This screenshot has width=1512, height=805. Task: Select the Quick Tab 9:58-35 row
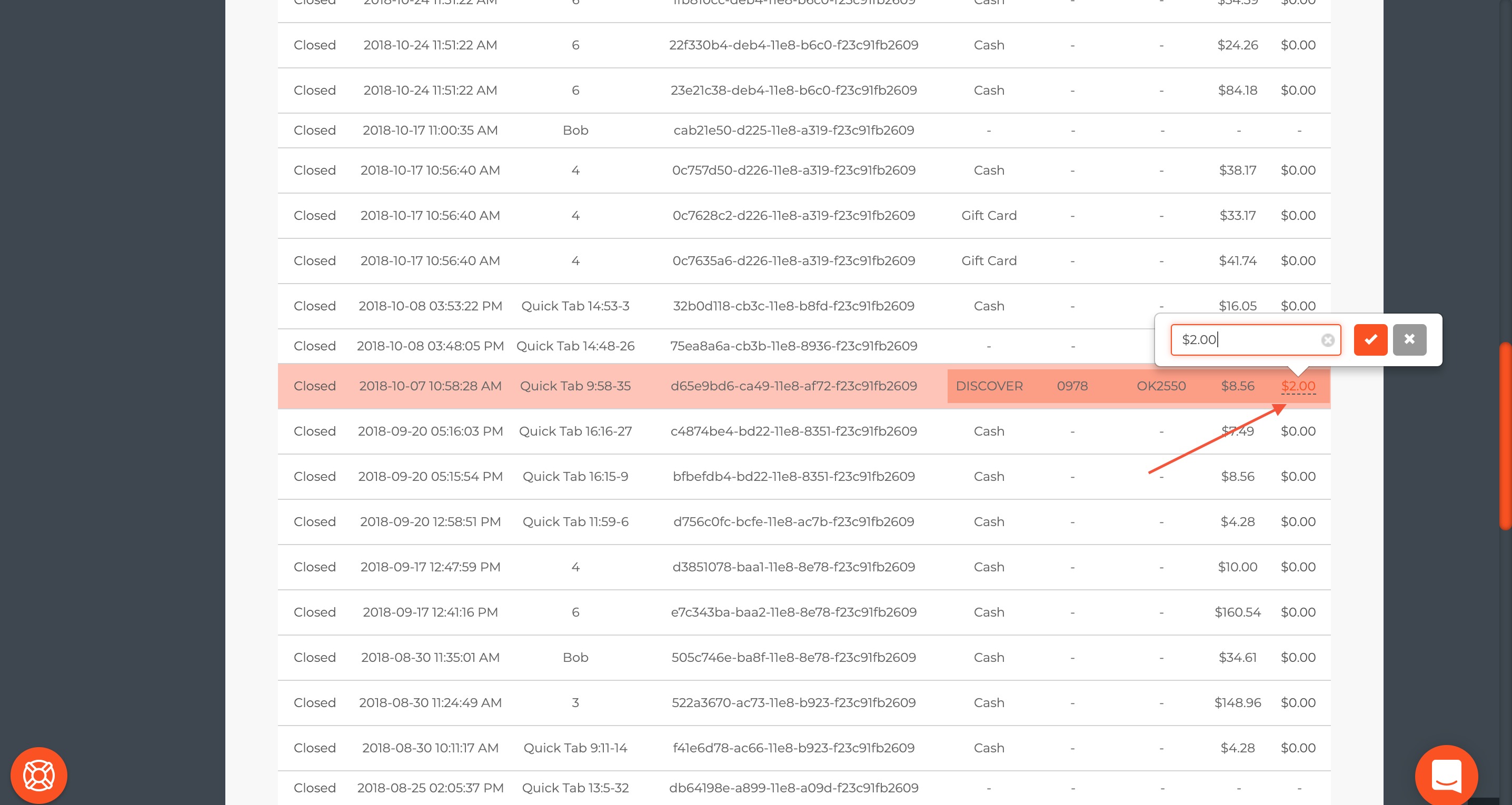tap(574, 386)
